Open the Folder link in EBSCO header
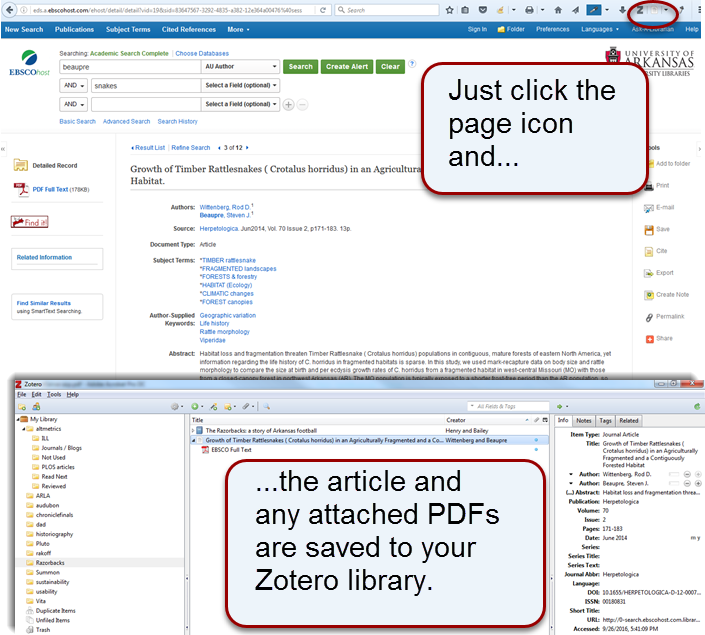The image size is (705, 635). point(511,29)
